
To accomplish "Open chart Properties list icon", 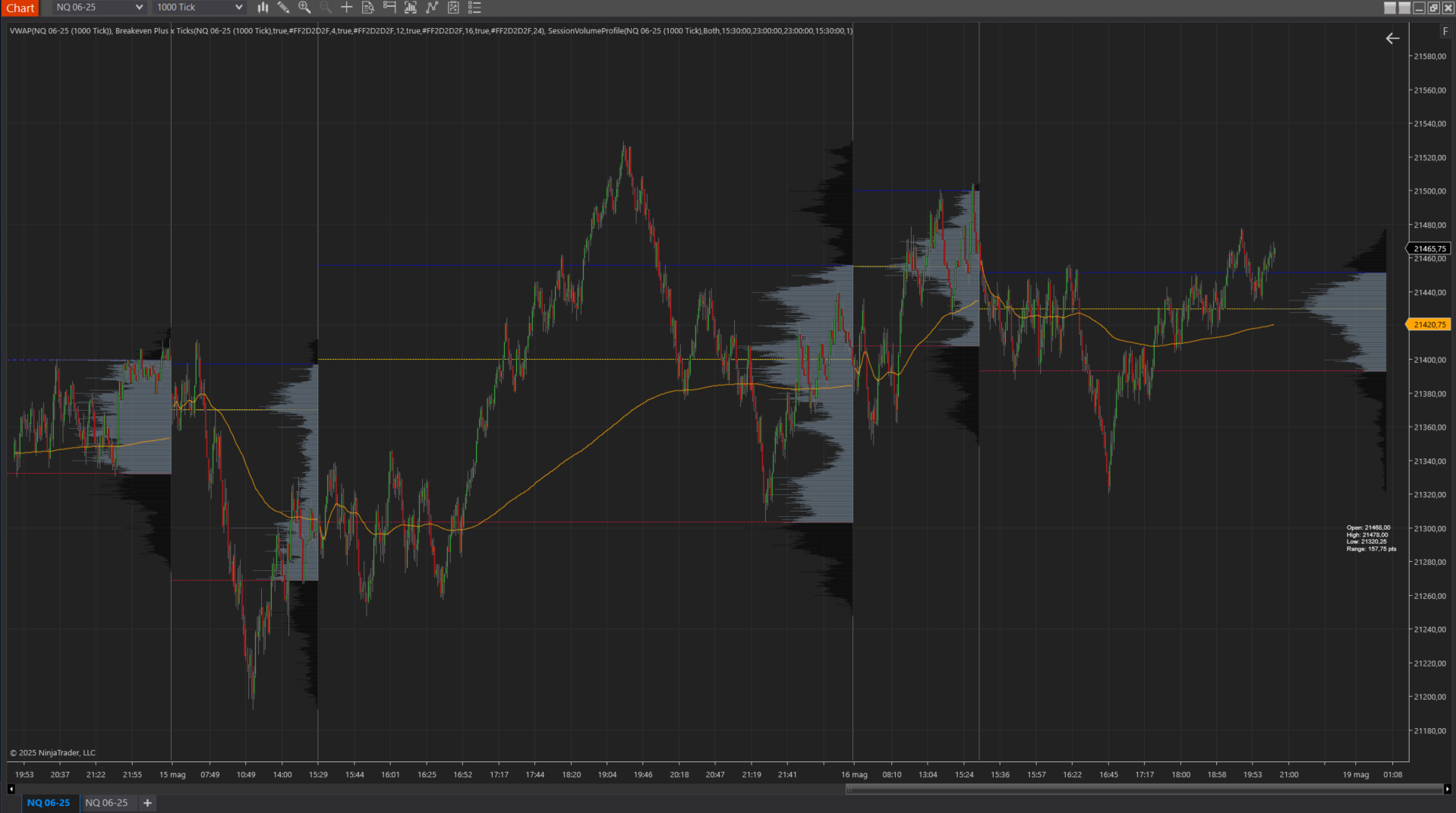I will point(474,8).
